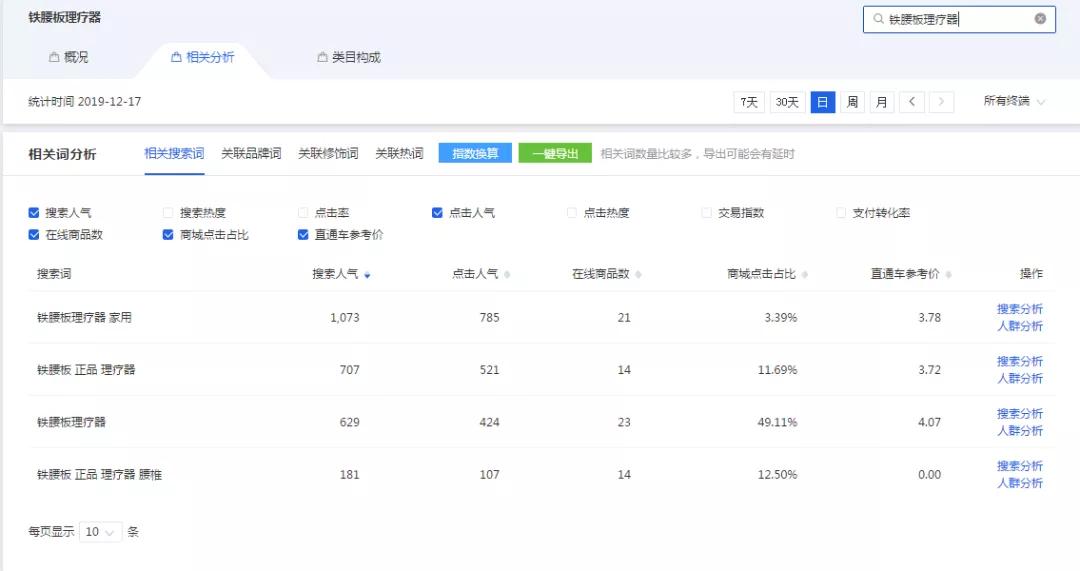Select the 关联热词 sub-tab
This screenshot has width=1080, height=571.
(x=399, y=154)
